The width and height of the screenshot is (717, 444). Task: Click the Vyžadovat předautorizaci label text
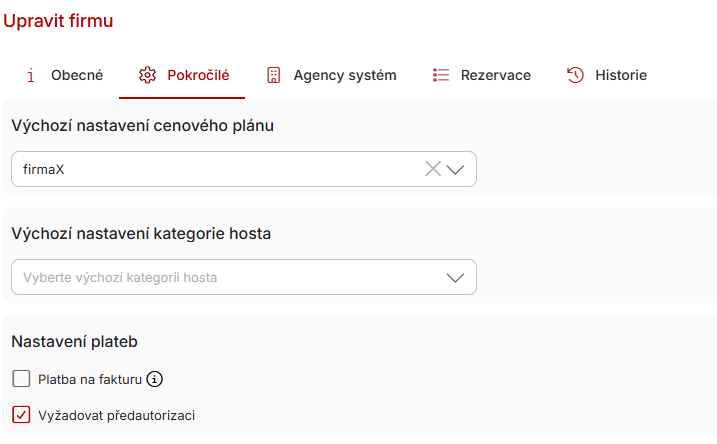(116, 414)
